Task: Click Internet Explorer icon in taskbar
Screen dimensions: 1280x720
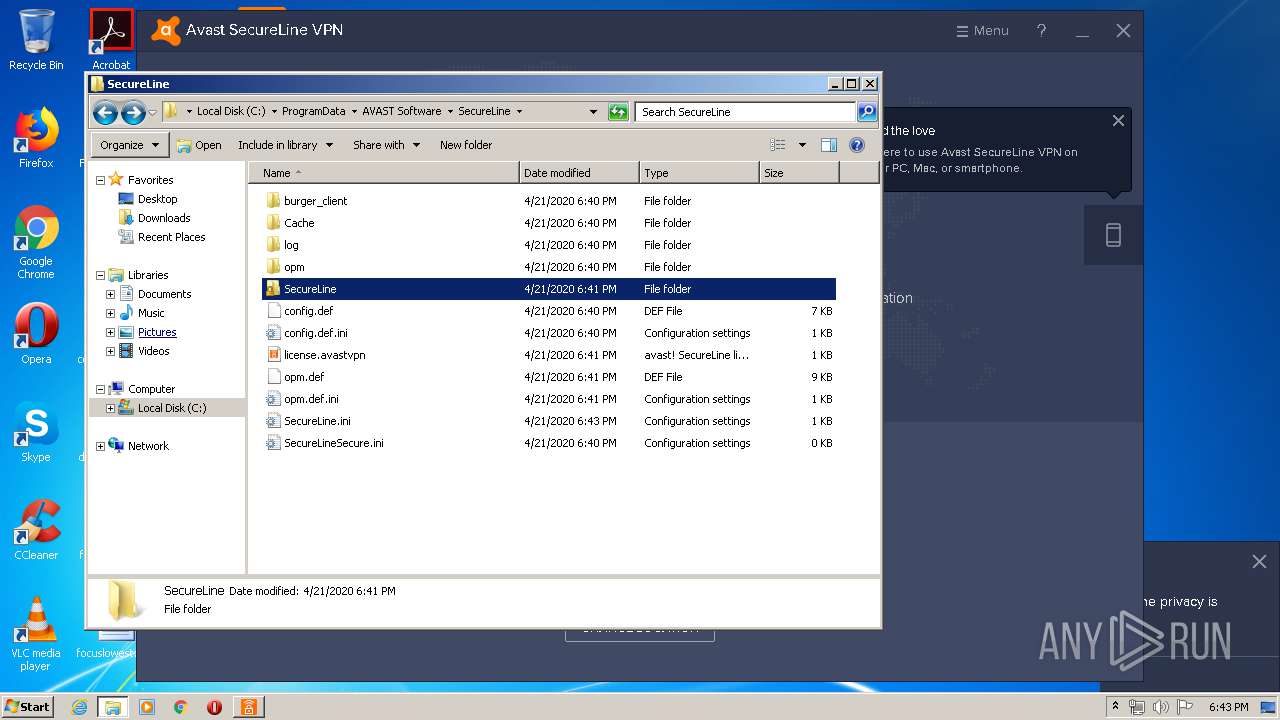Action: point(80,707)
